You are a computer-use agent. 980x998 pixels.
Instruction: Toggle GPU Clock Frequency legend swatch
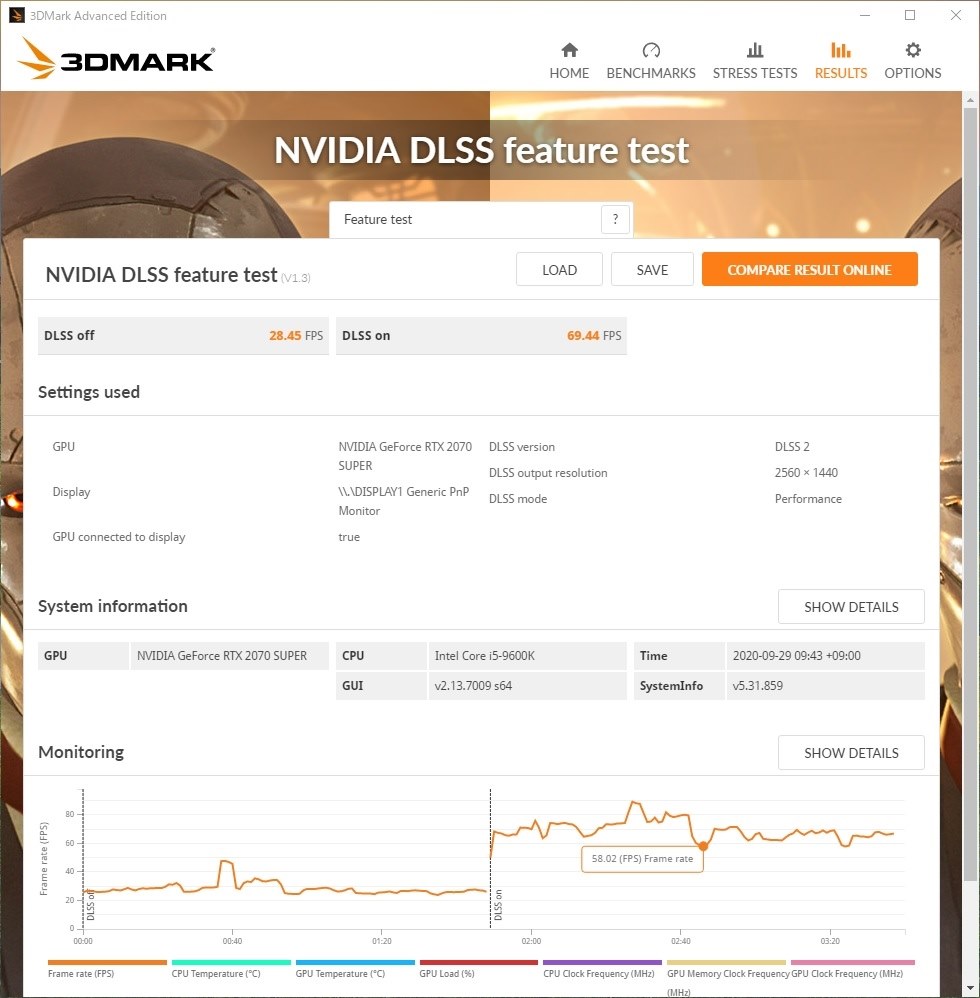pos(853,962)
